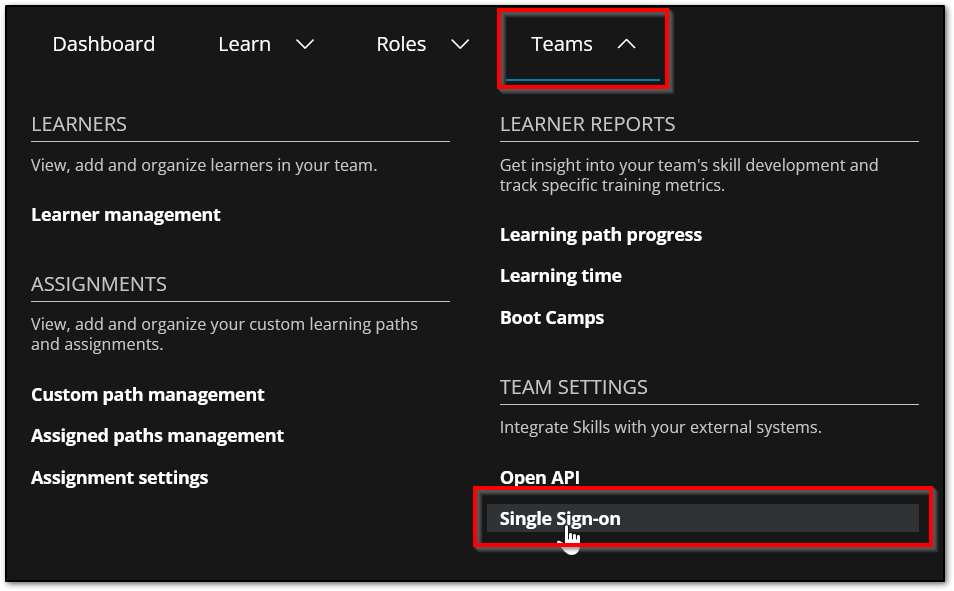This screenshot has height=591, width=954.
Task: Open the Open API settings
Action: click(x=540, y=477)
